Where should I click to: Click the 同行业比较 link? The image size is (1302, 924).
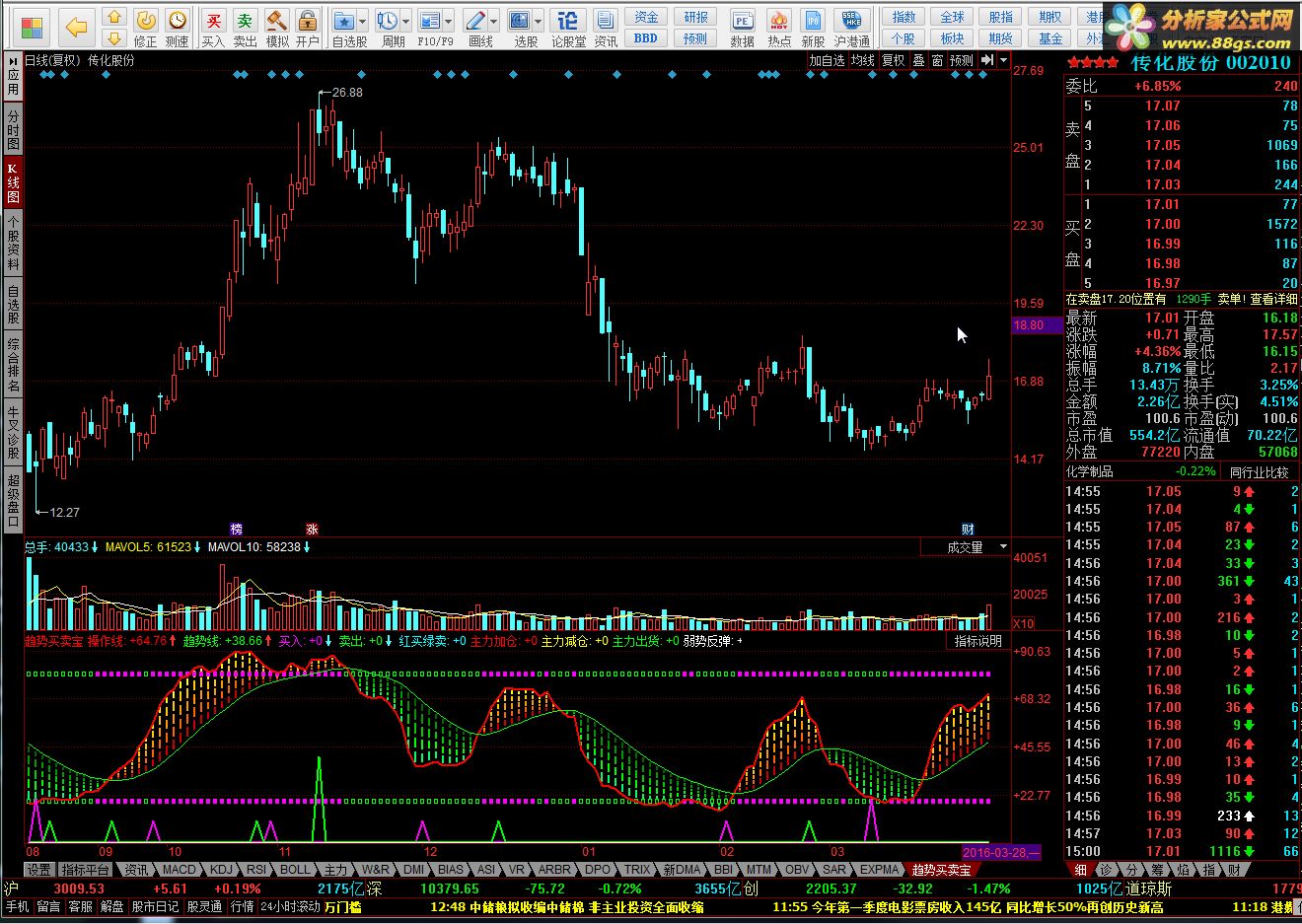(1259, 472)
